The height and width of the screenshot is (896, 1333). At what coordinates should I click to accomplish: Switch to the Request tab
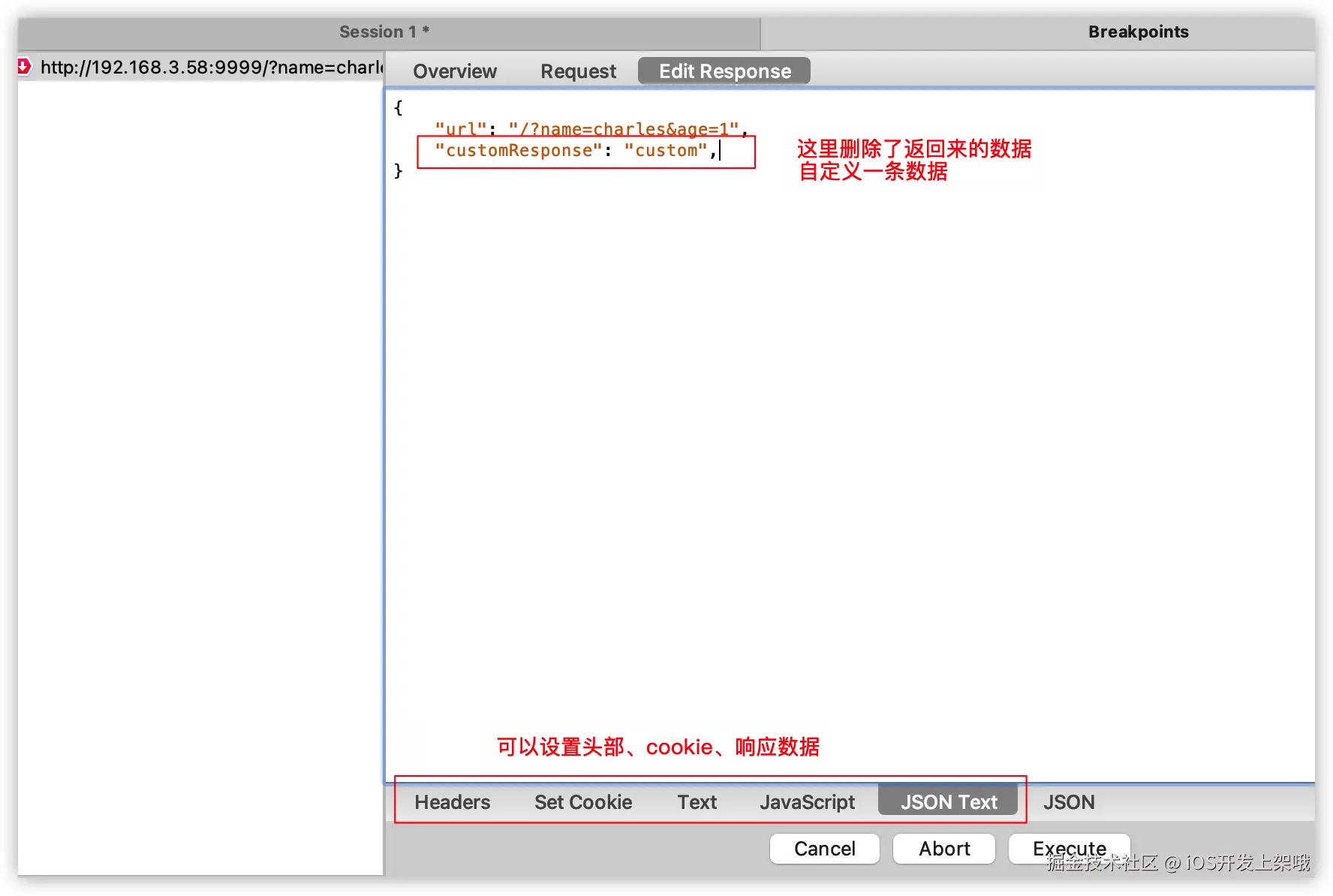coord(577,71)
